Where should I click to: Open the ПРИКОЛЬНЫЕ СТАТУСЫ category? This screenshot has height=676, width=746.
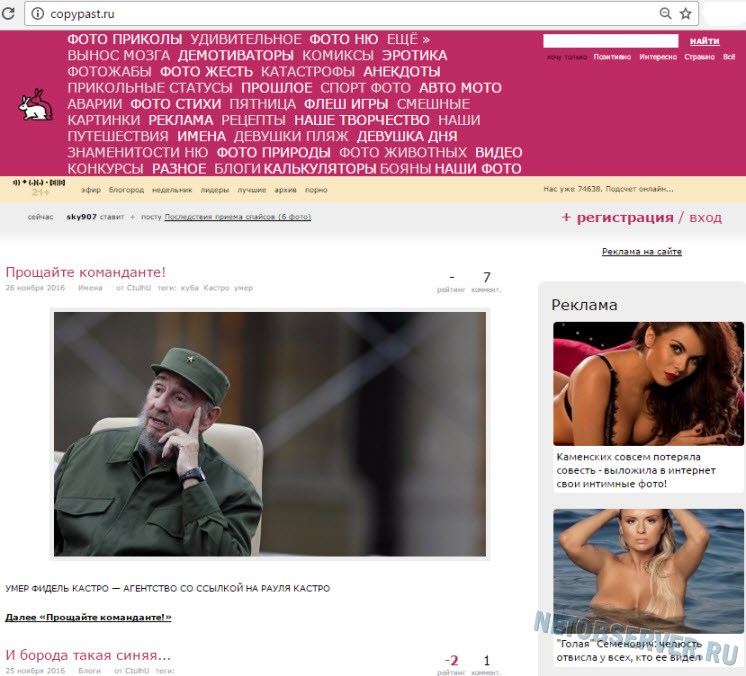click(150, 88)
